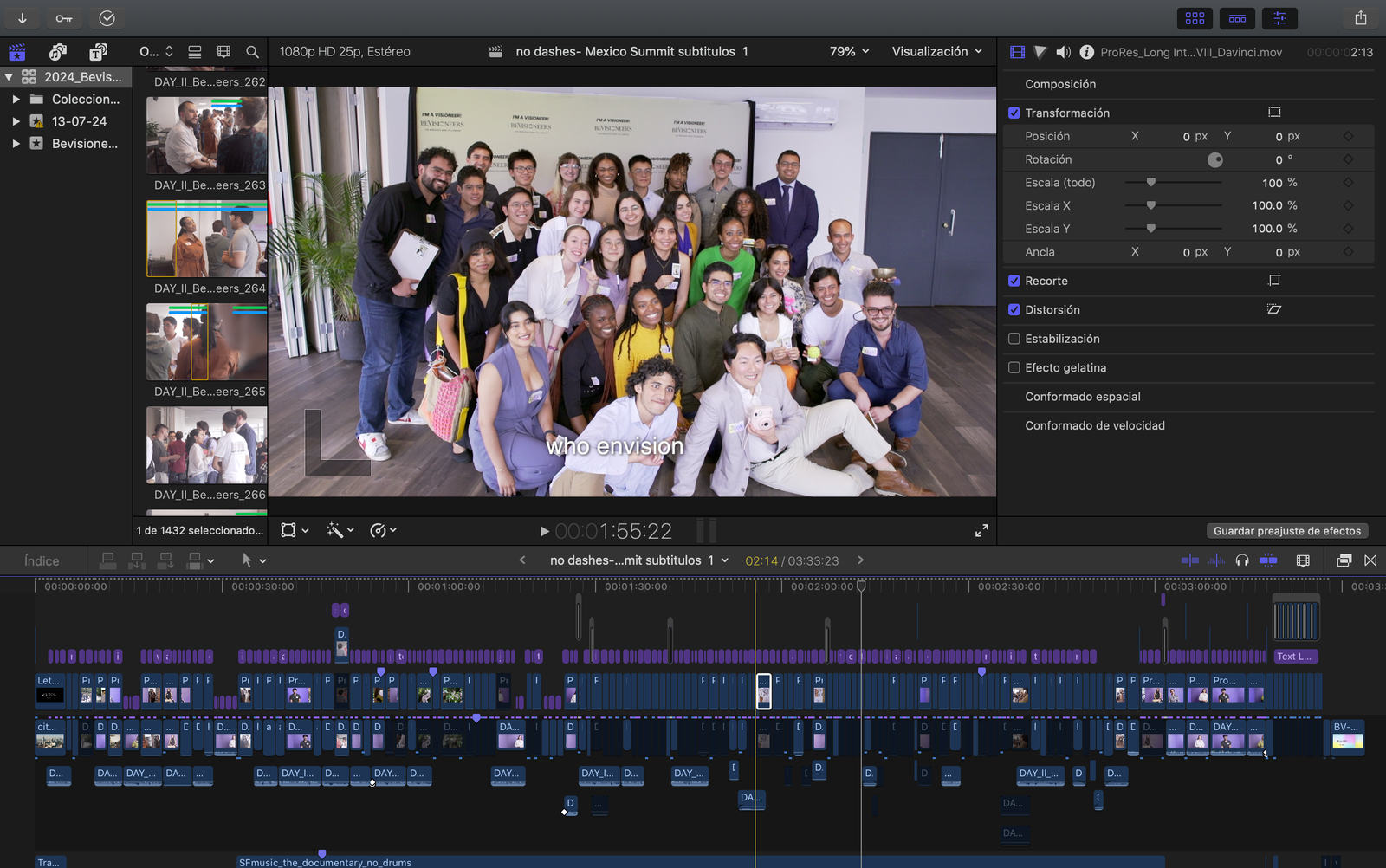Go back in timeline history

(522, 560)
